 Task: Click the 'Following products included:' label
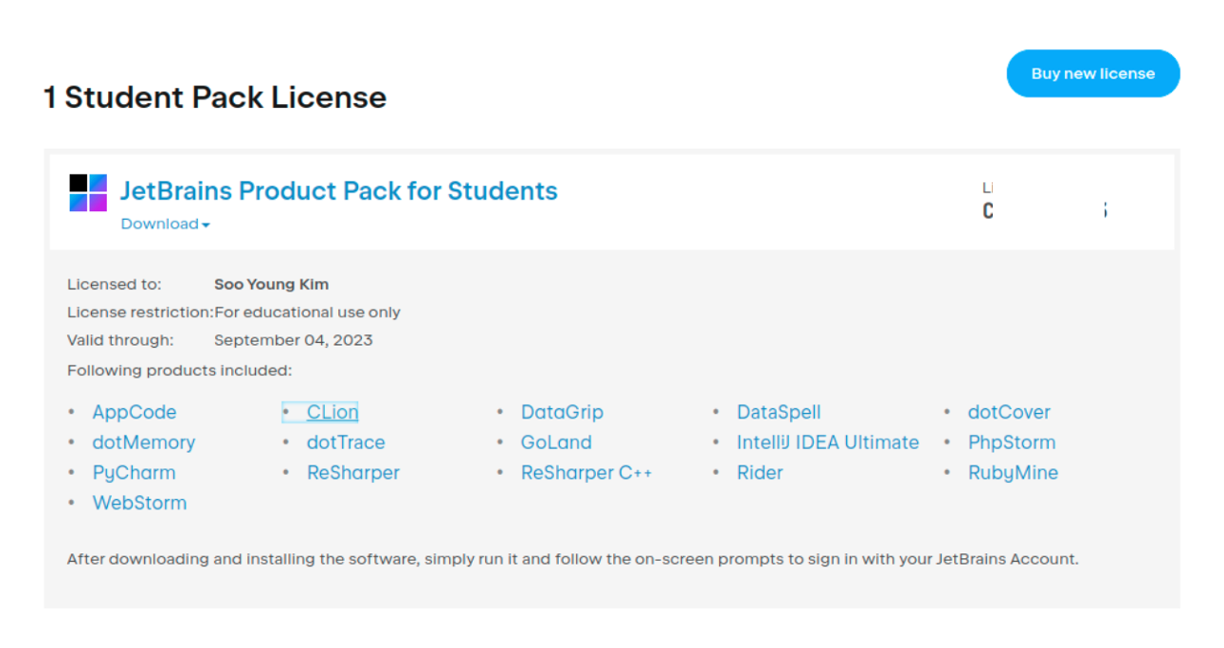(179, 371)
